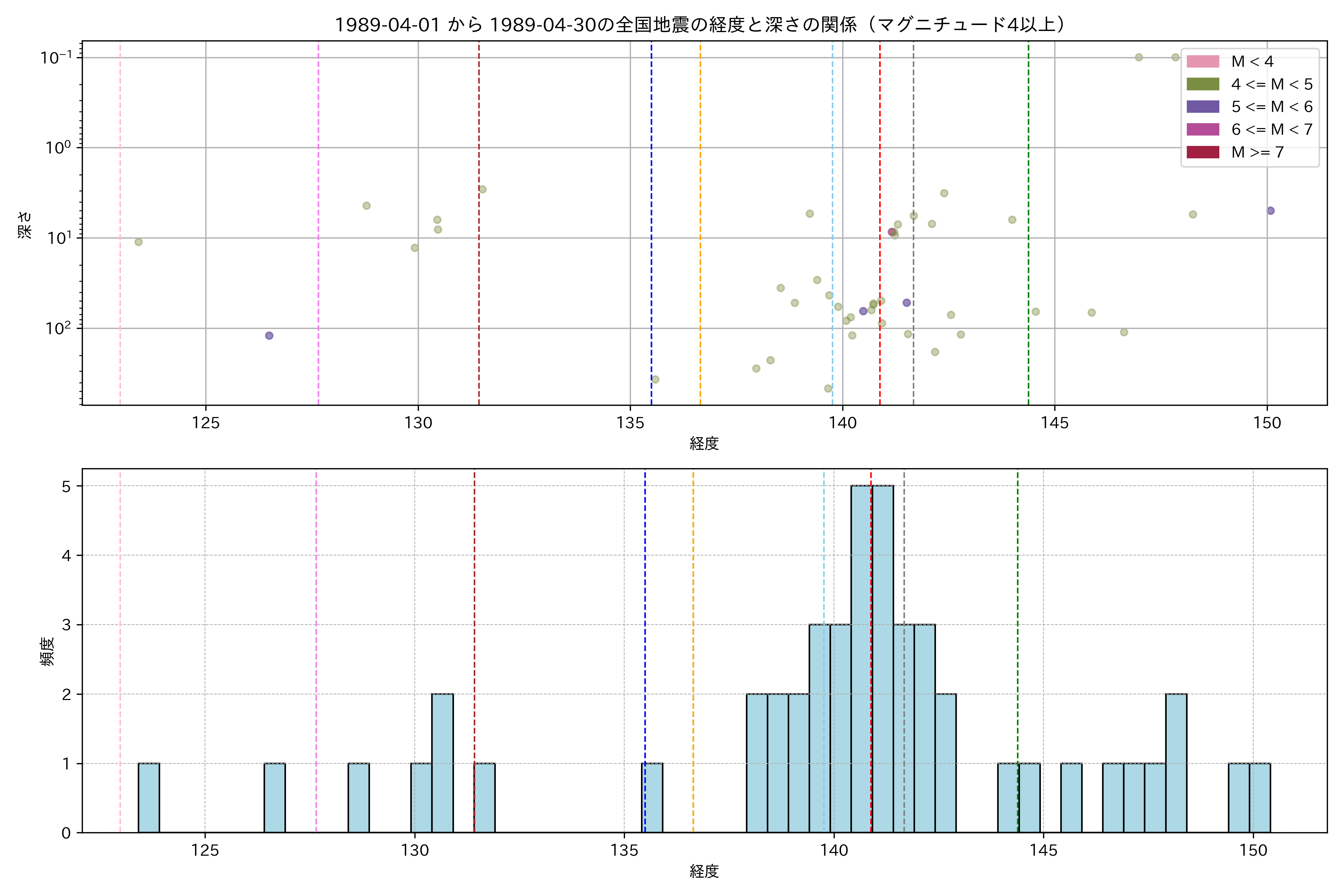Click the 頻度 y-axis label on histogram
1344x896 pixels.
[47, 651]
